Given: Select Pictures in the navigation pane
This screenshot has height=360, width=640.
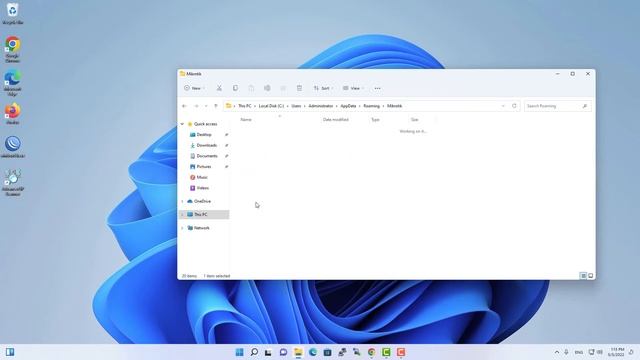Looking at the screenshot, I should click(204, 167).
